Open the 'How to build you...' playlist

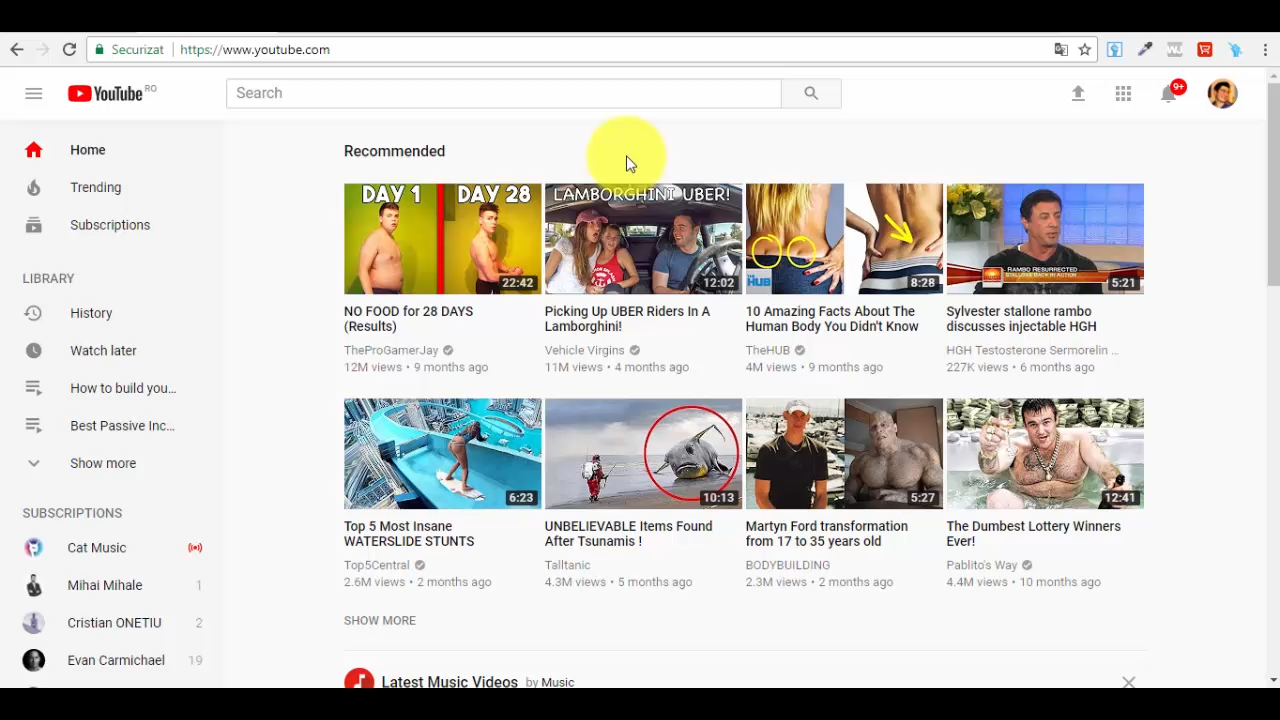112,388
